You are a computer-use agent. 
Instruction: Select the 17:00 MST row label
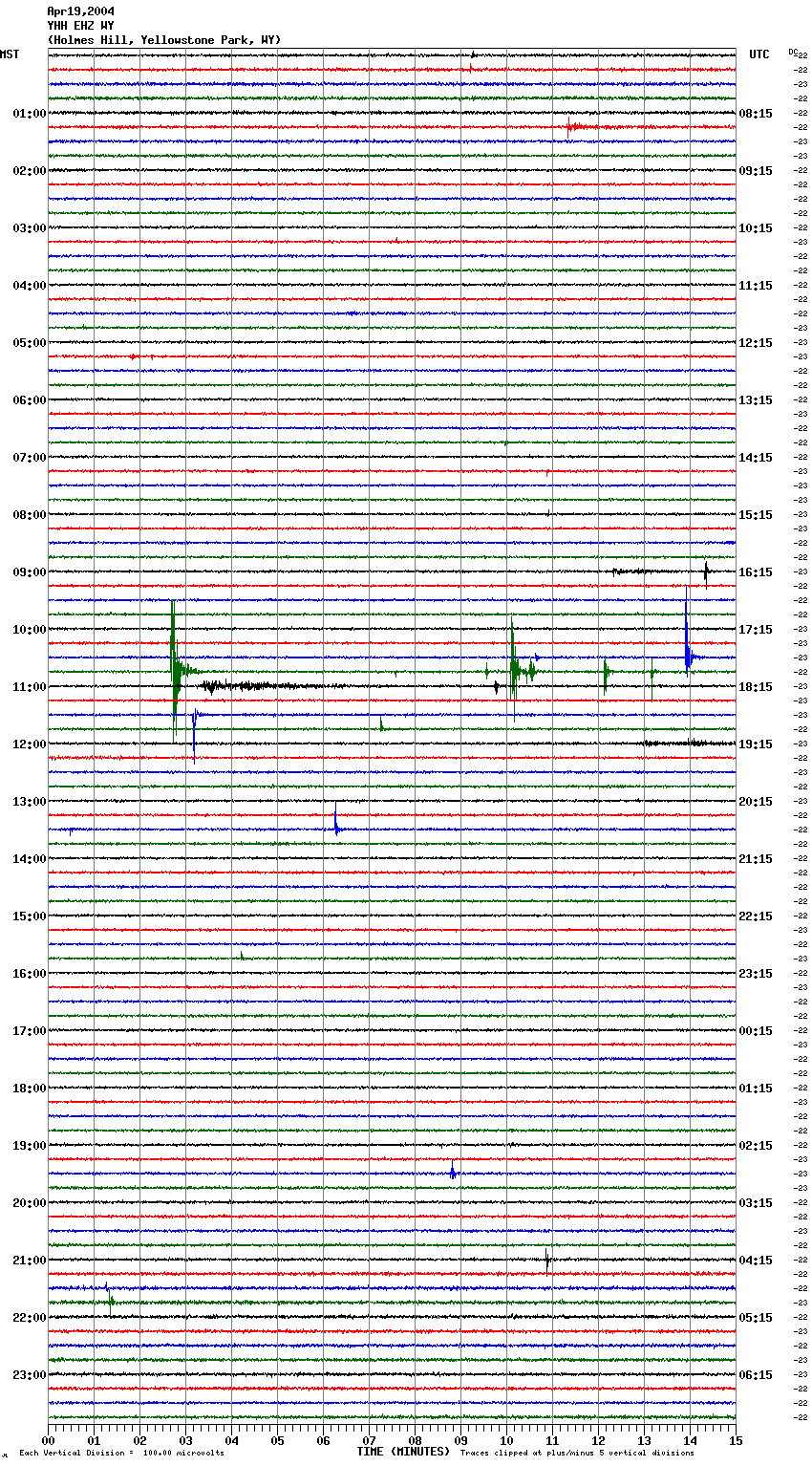pyautogui.click(x=29, y=1031)
